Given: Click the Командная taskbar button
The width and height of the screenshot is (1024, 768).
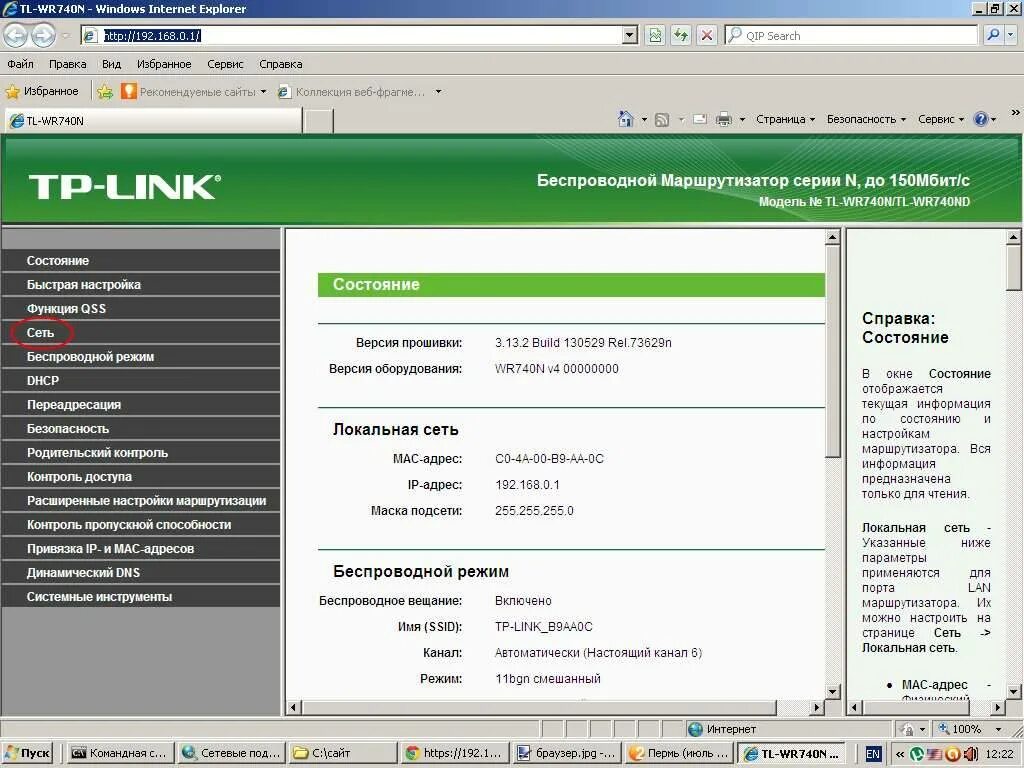Looking at the screenshot, I should (x=119, y=752).
